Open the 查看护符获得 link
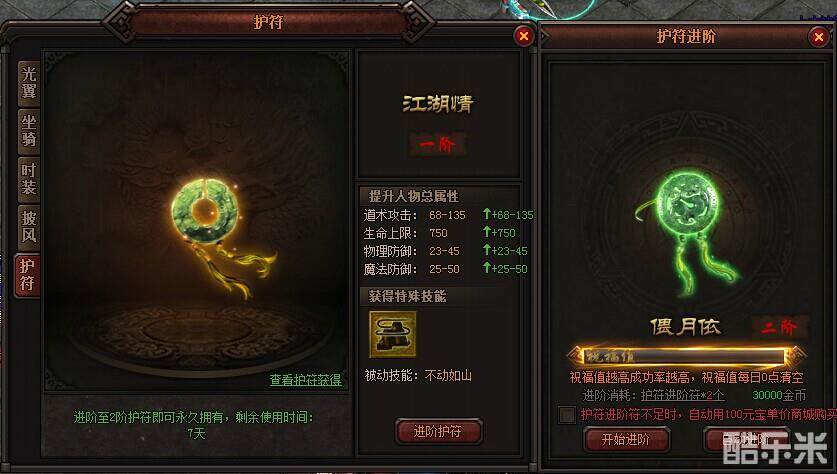837x474 pixels. click(x=305, y=380)
